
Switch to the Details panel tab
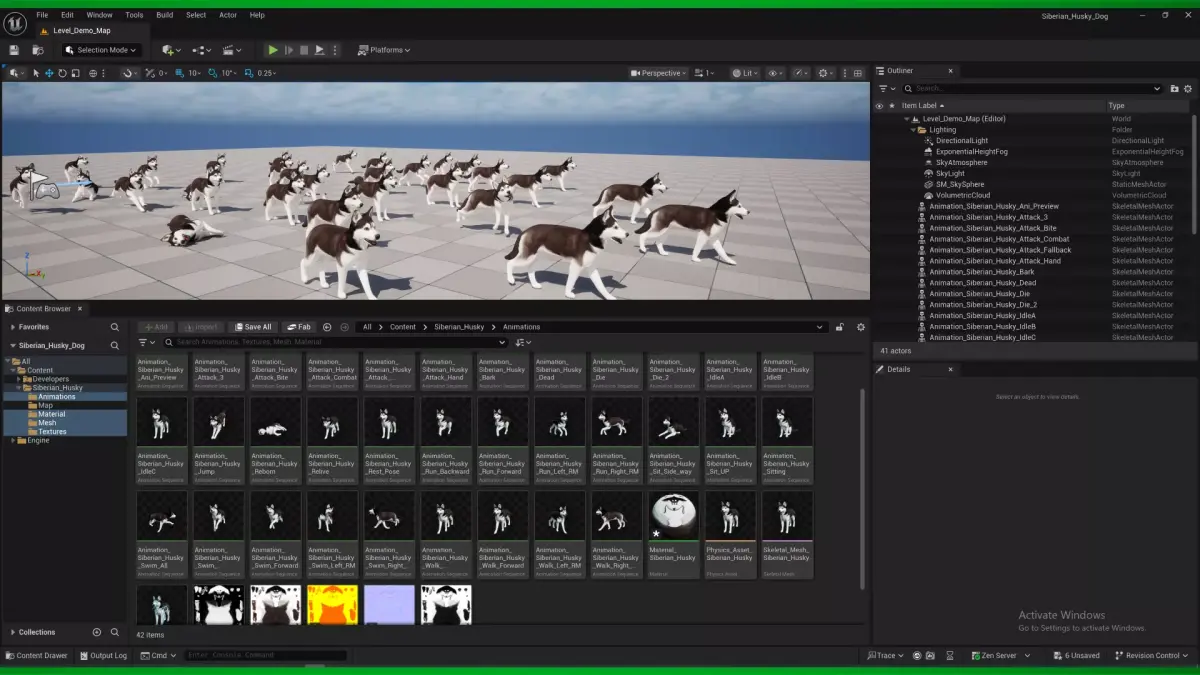point(899,369)
